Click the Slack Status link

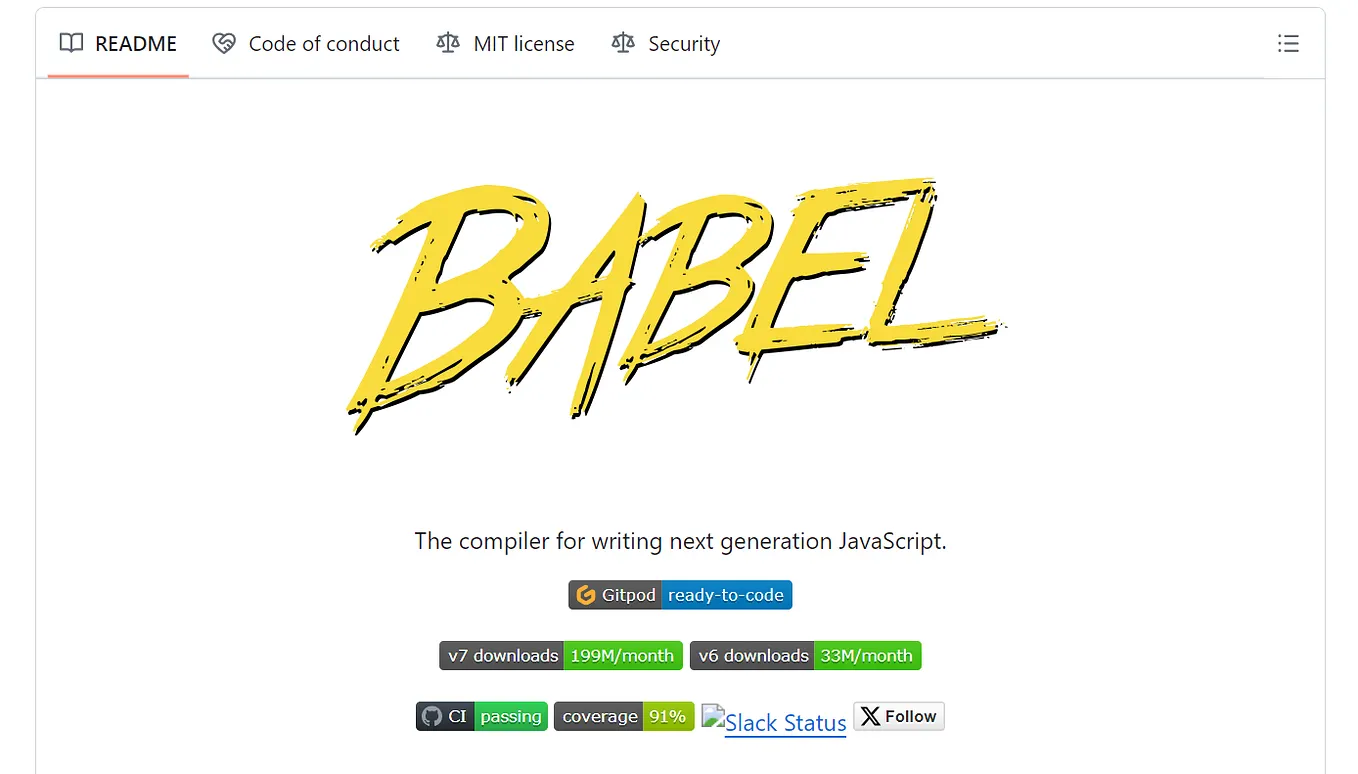(x=785, y=722)
